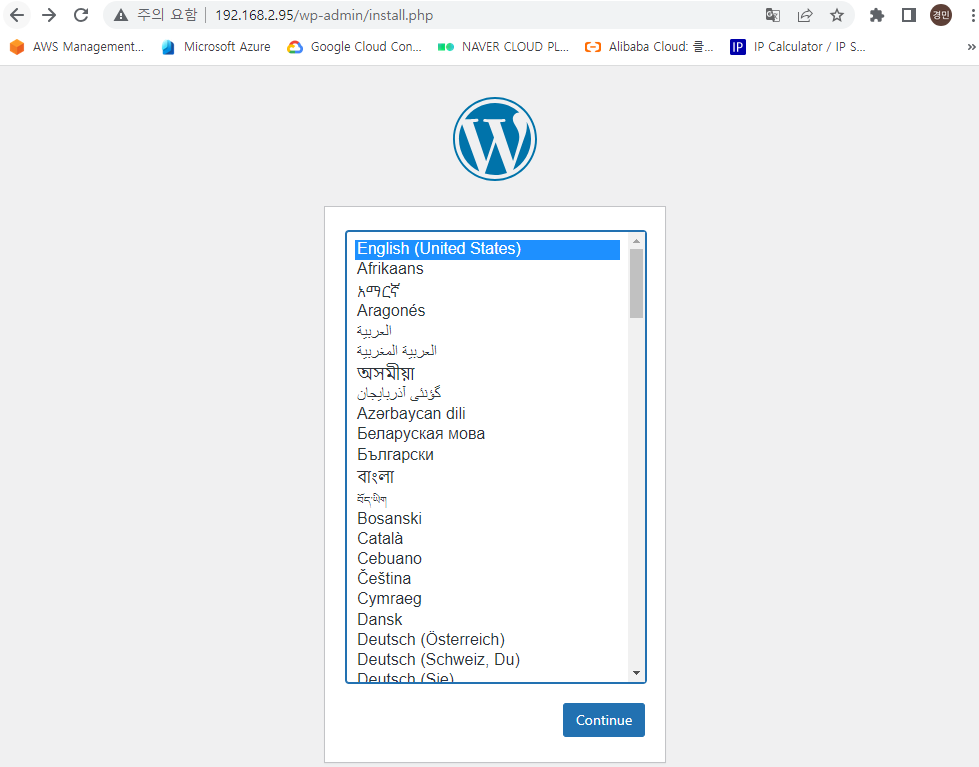
Task: Click the language list scroll down arrow
Action: click(x=636, y=673)
